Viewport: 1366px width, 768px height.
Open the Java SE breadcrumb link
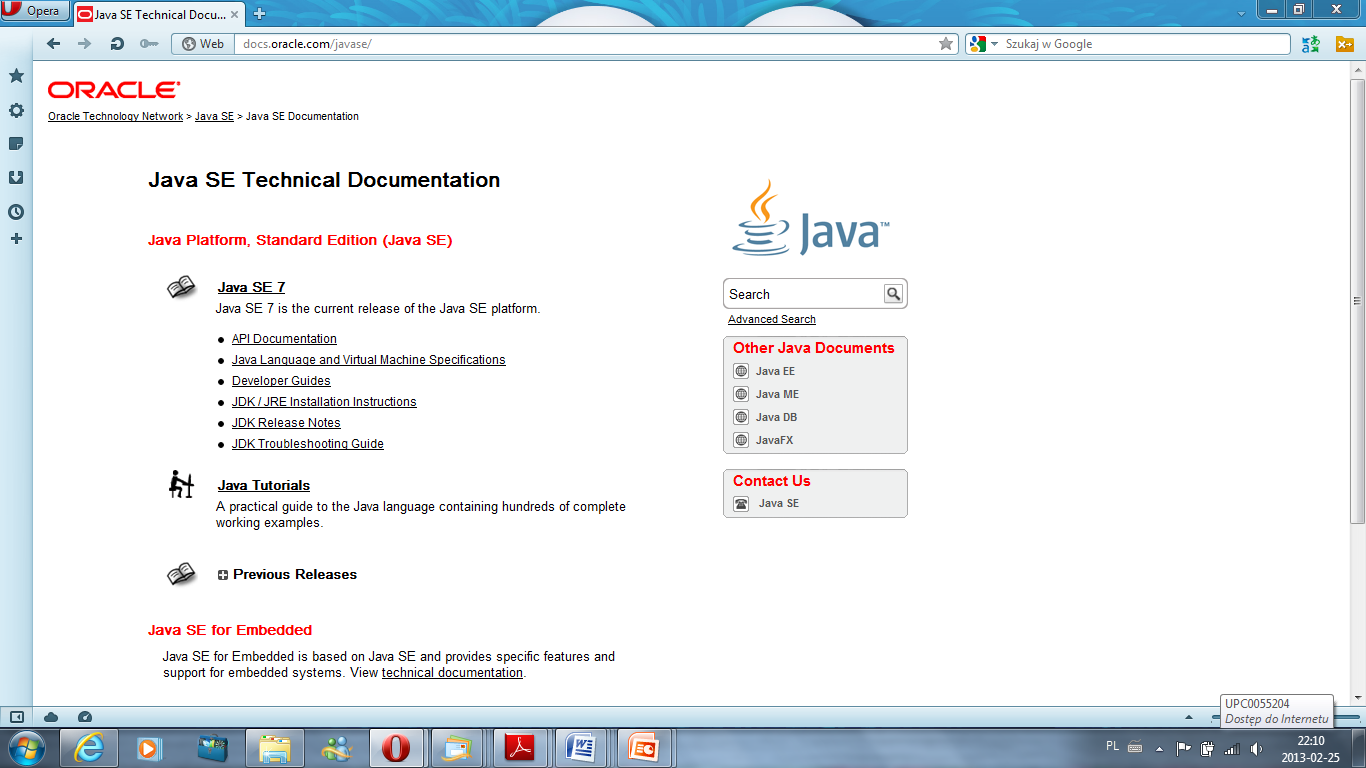point(214,116)
